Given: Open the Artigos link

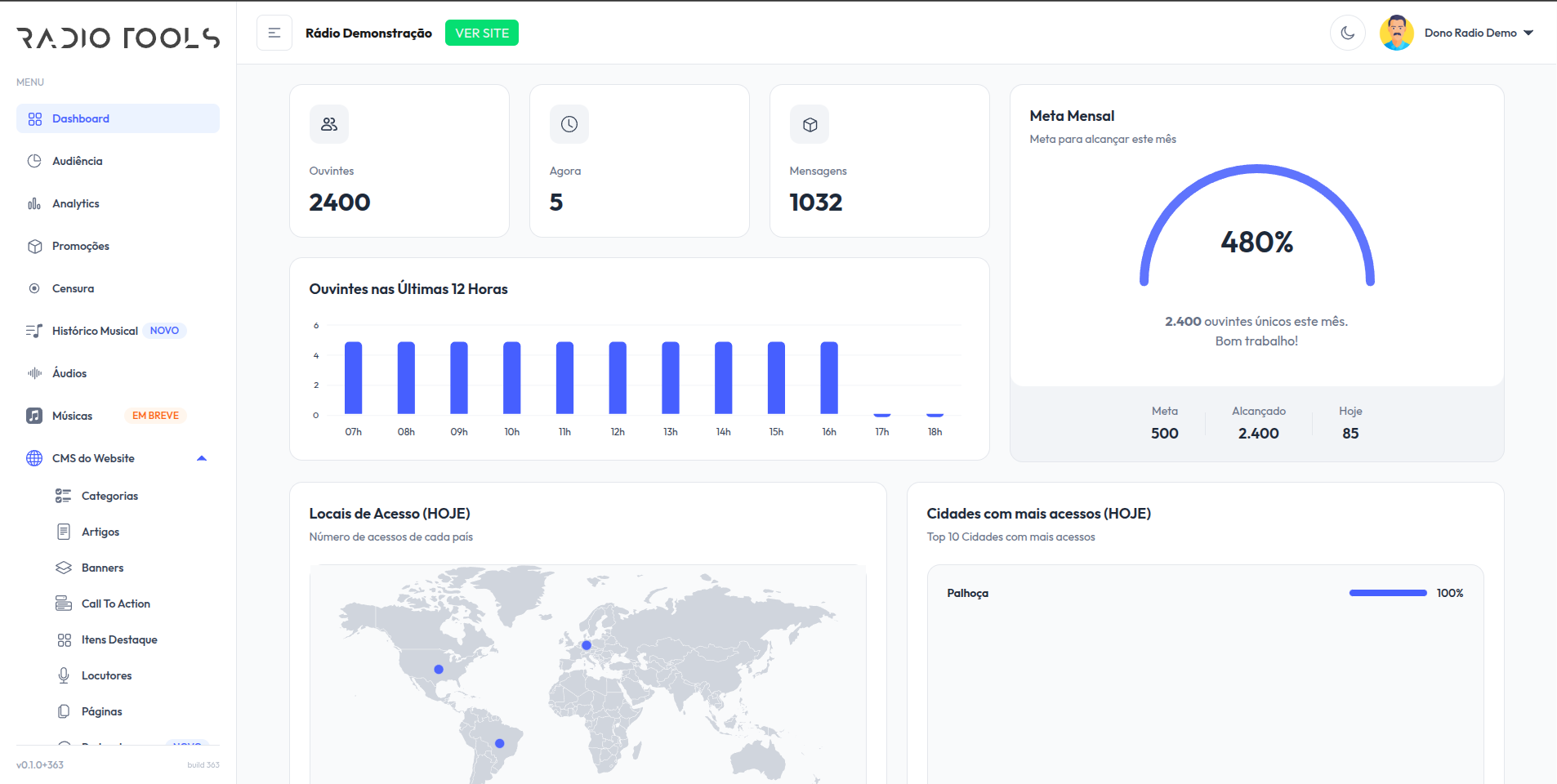Looking at the screenshot, I should [100, 532].
